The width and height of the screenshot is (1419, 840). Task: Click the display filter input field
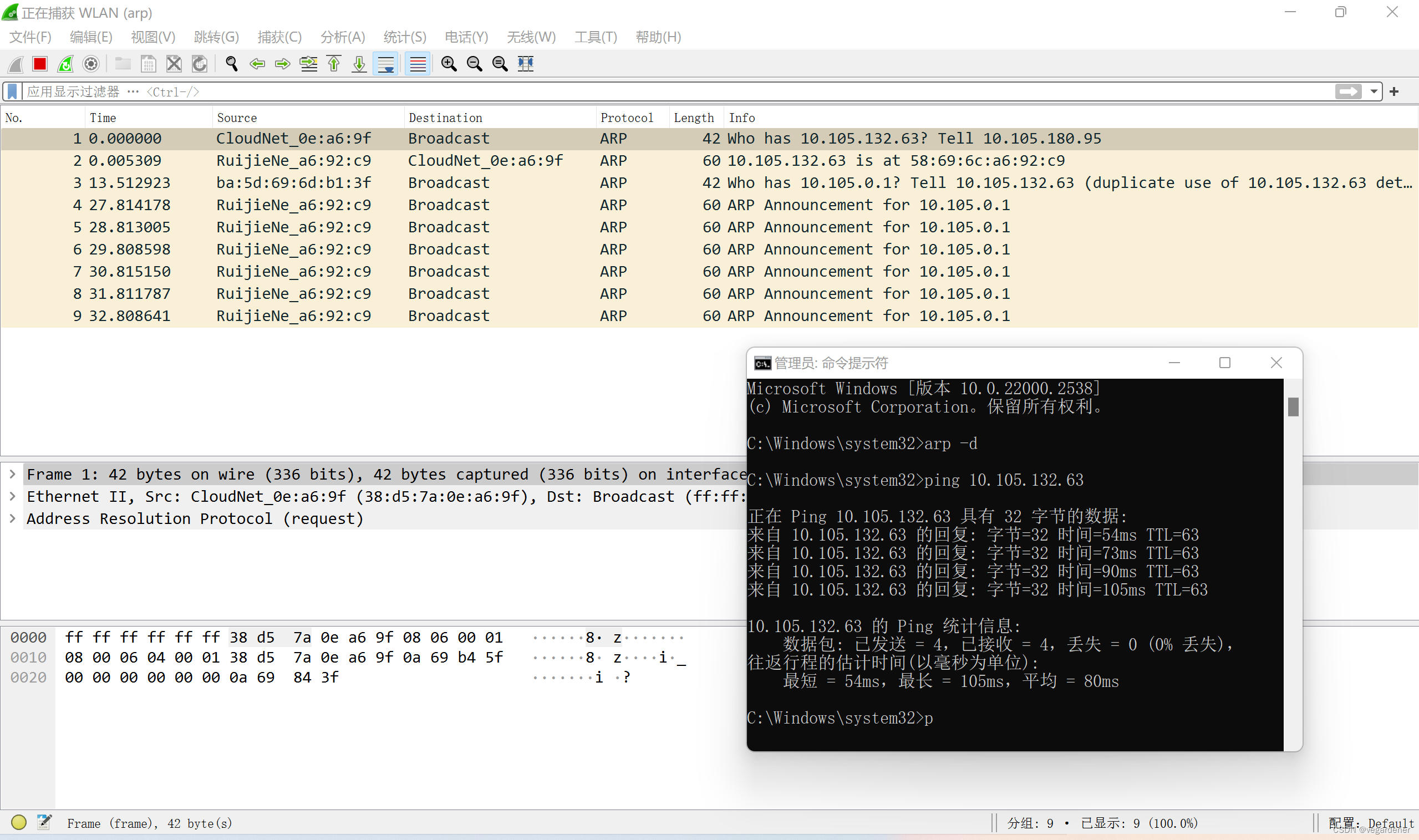(679, 91)
